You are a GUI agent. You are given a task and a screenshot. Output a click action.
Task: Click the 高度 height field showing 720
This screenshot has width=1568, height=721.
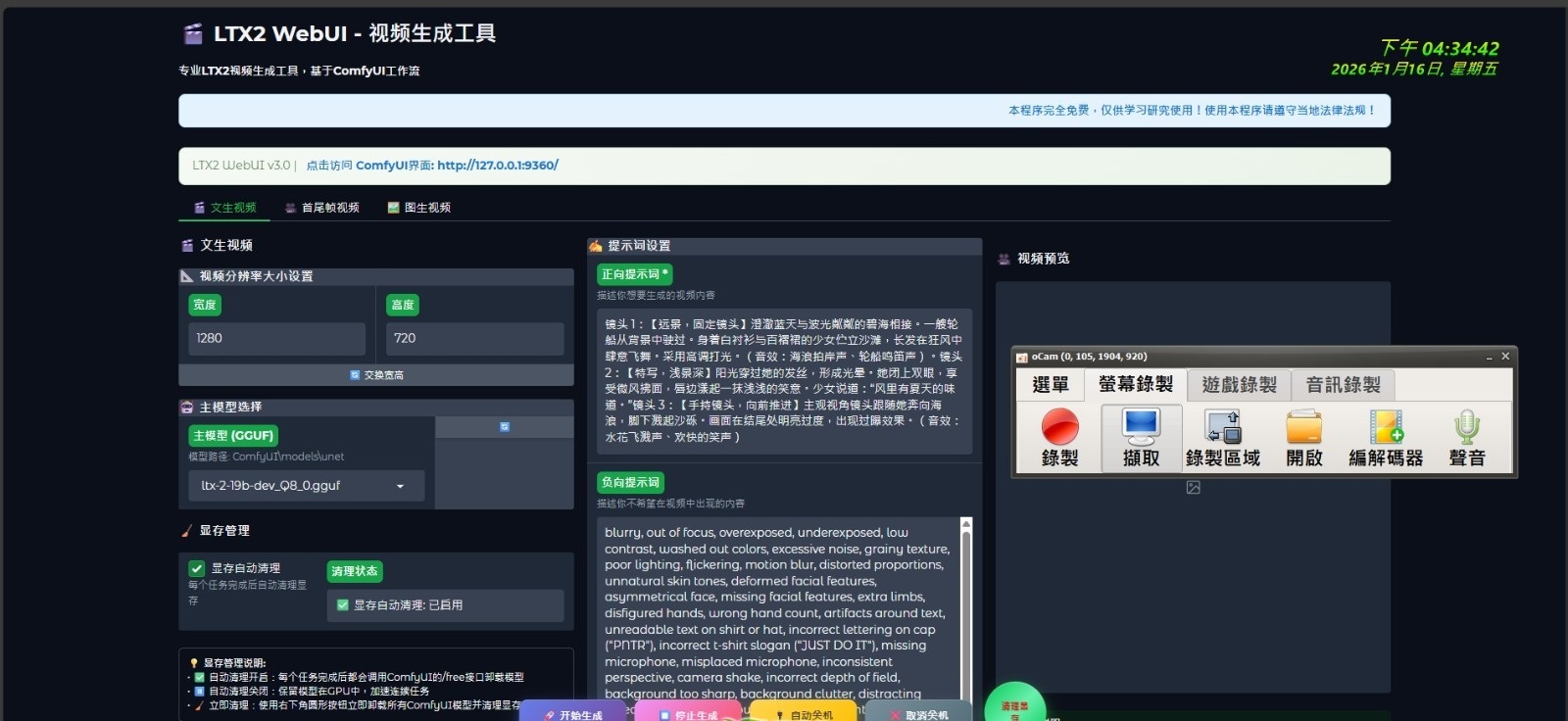(x=475, y=339)
